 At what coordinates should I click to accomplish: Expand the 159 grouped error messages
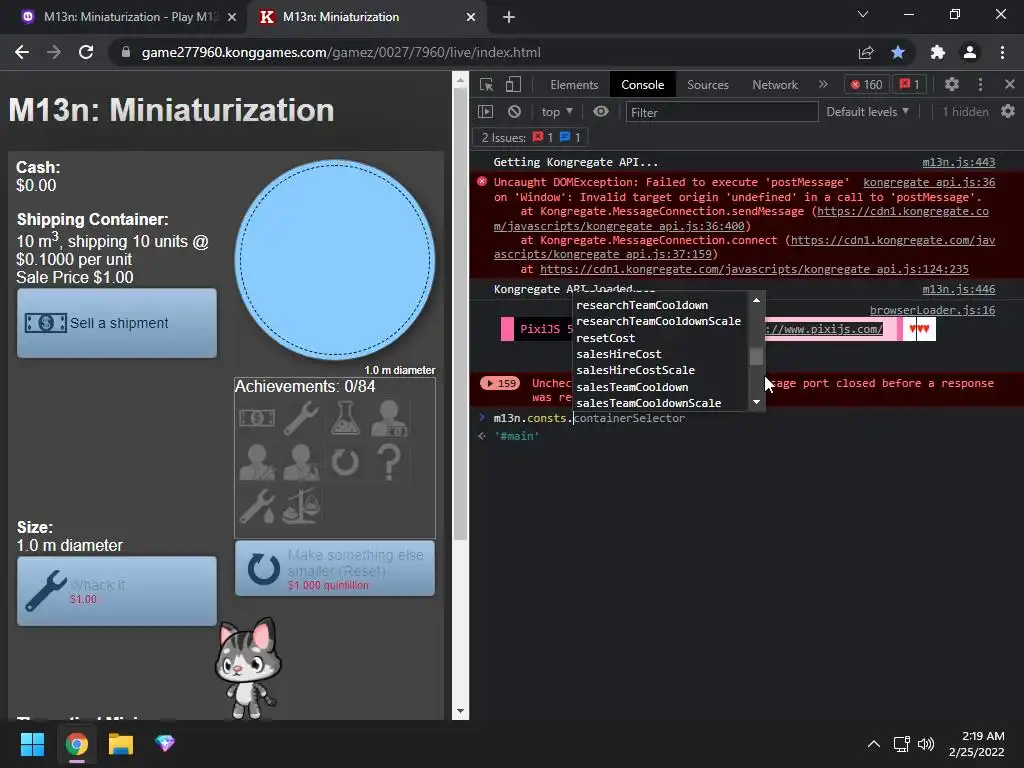pyautogui.click(x=500, y=383)
